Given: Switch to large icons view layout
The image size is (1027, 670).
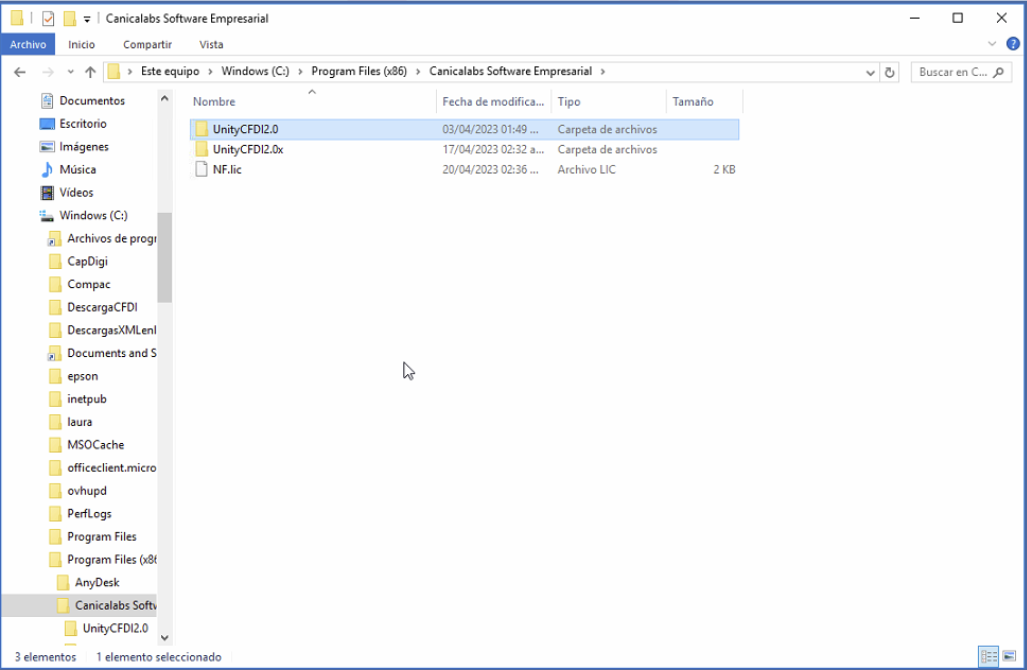Looking at the screenshot, I should (1009, 656).
